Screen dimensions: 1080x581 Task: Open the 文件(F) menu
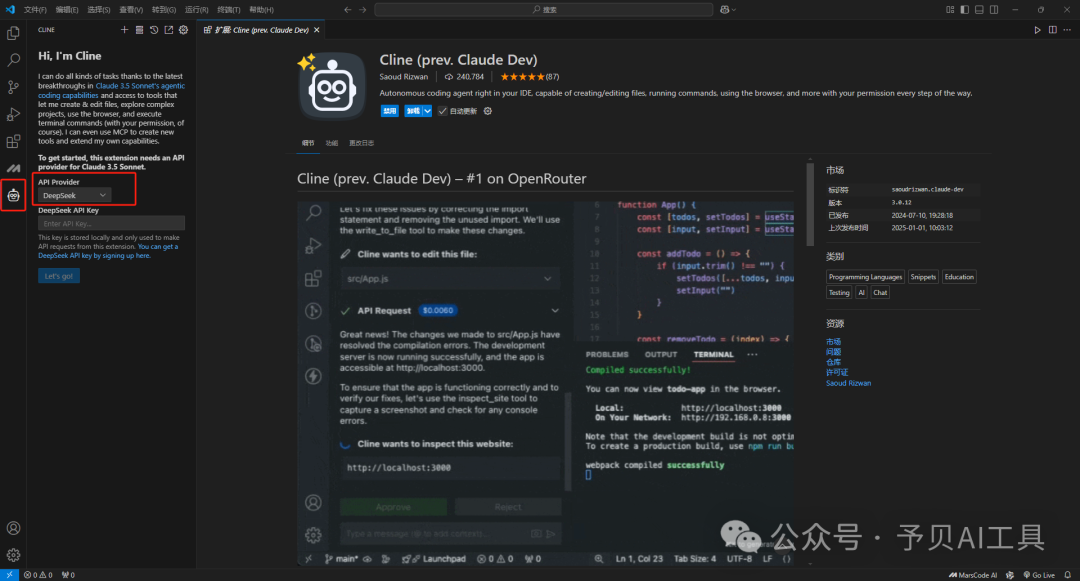(35, 10)
